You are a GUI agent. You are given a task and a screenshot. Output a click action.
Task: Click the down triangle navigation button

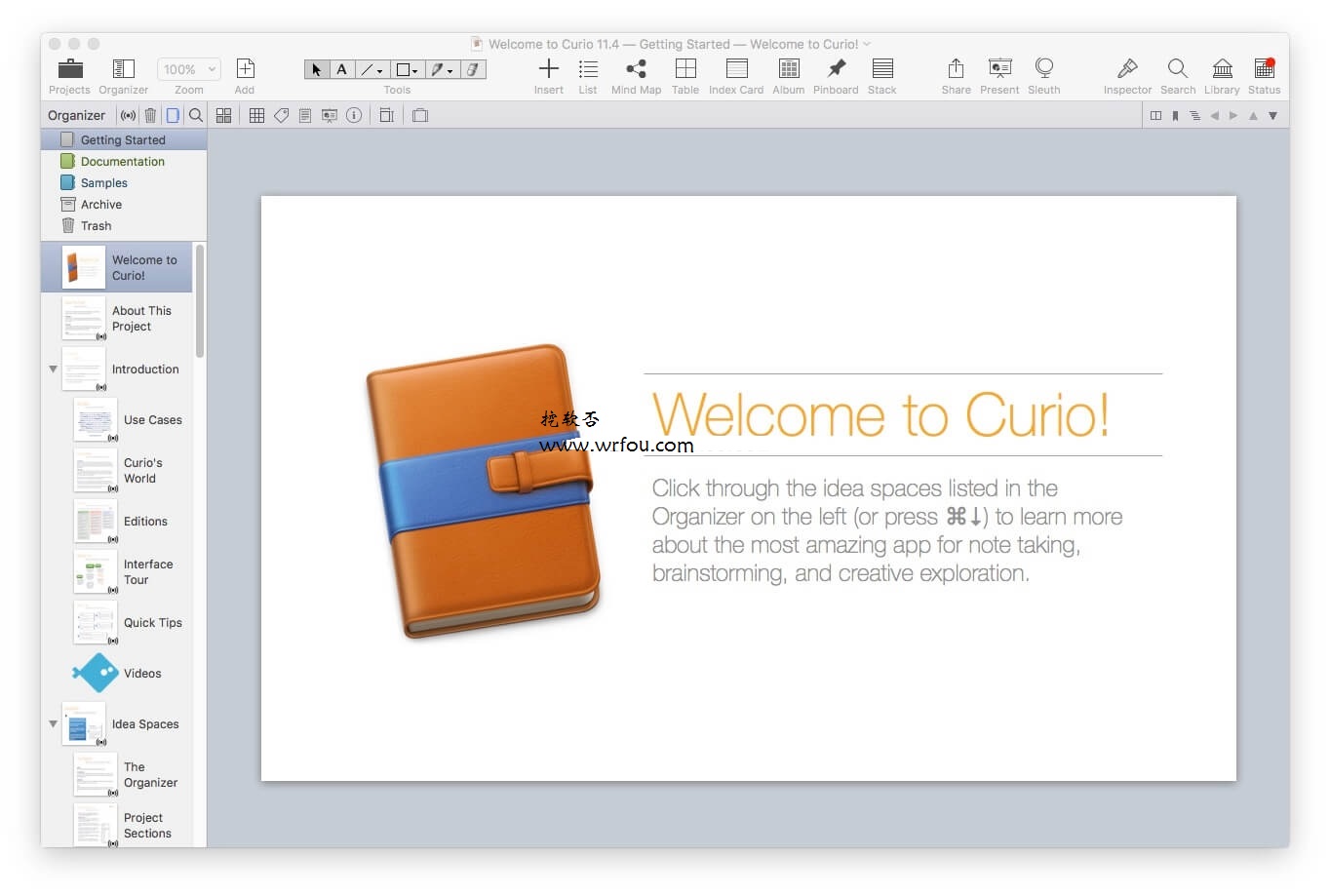[x=1272, y=115]
